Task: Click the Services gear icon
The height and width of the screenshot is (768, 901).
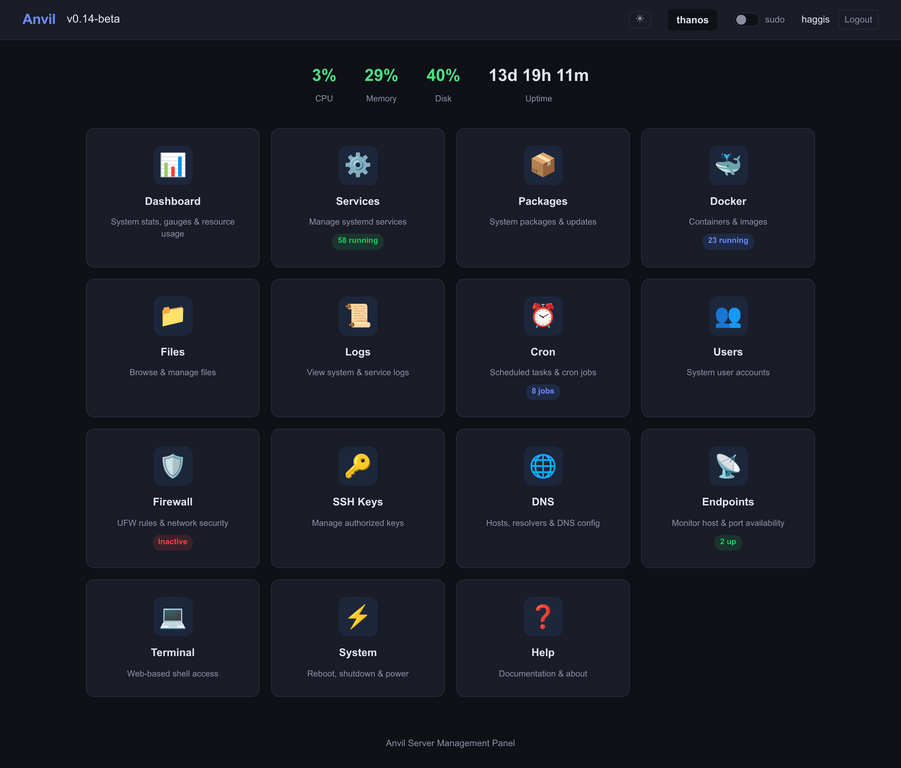Action: (x=357, y=165)
